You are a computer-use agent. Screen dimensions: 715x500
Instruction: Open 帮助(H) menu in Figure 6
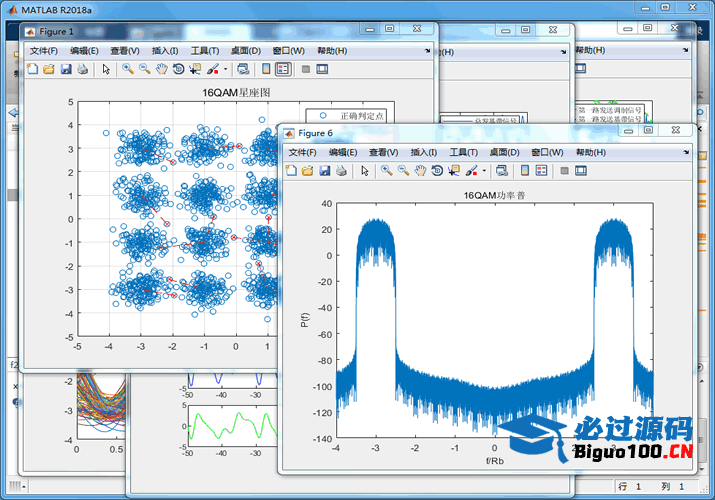[x=591, y=152]
